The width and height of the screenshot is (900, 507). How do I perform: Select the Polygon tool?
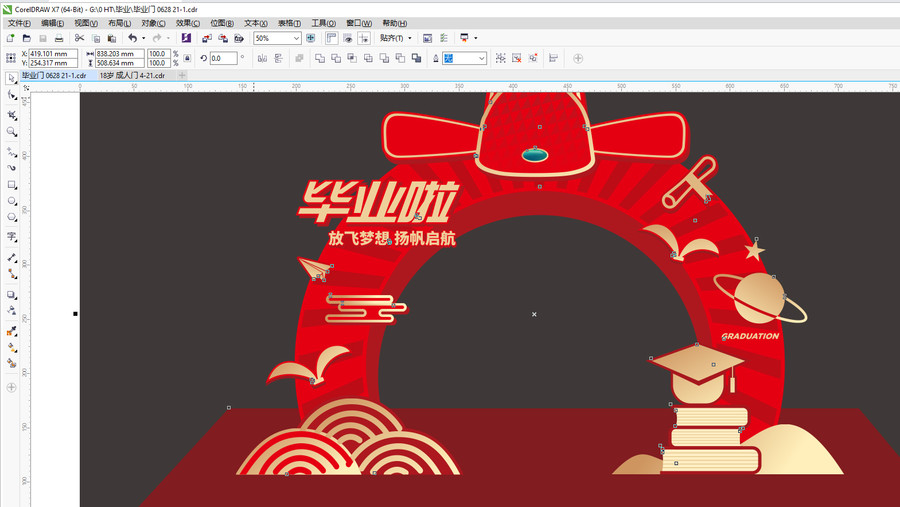[x=11, y=217]
